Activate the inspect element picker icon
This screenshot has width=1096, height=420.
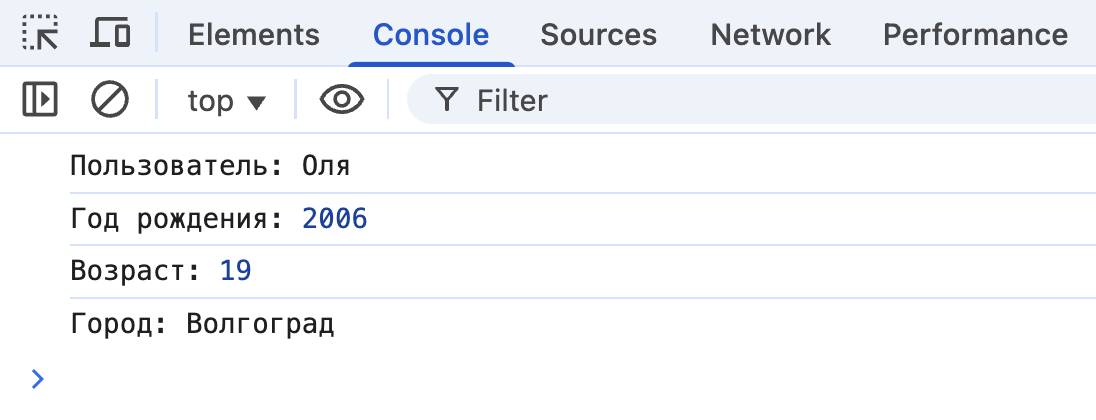click(x=40, y=35)
